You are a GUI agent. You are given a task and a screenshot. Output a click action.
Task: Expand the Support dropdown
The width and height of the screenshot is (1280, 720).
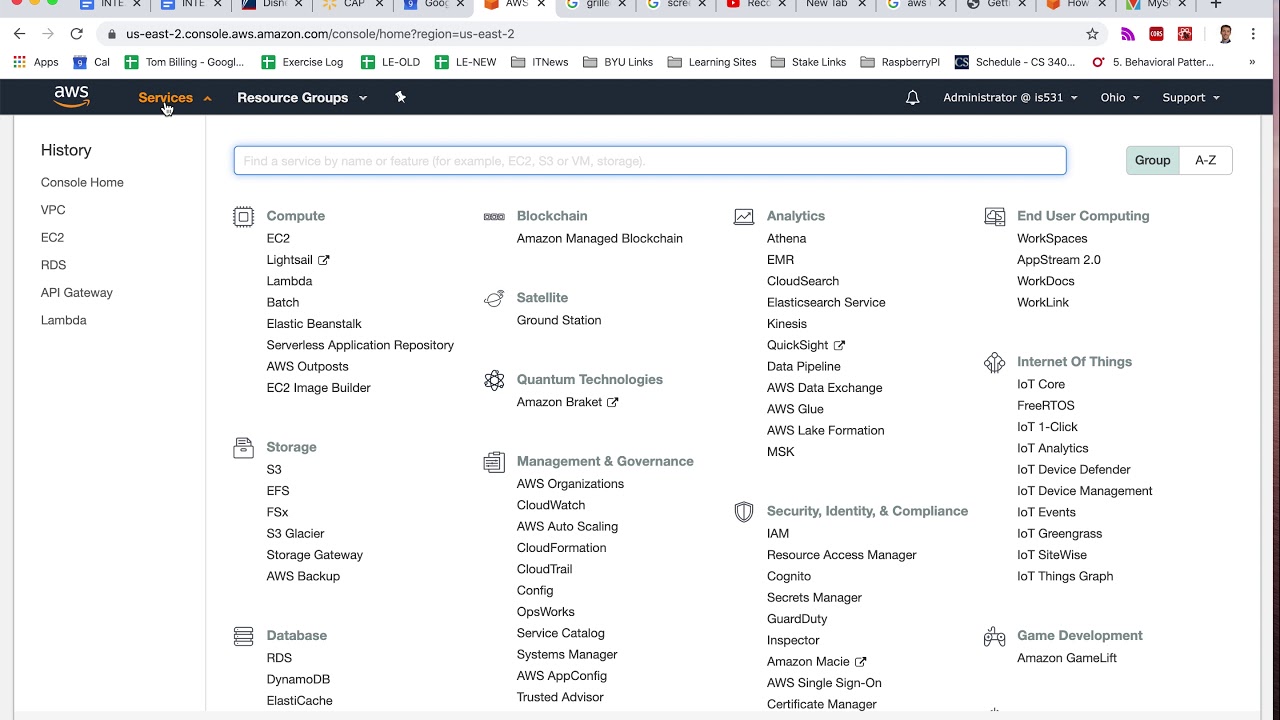click(x=1191, y=97)
